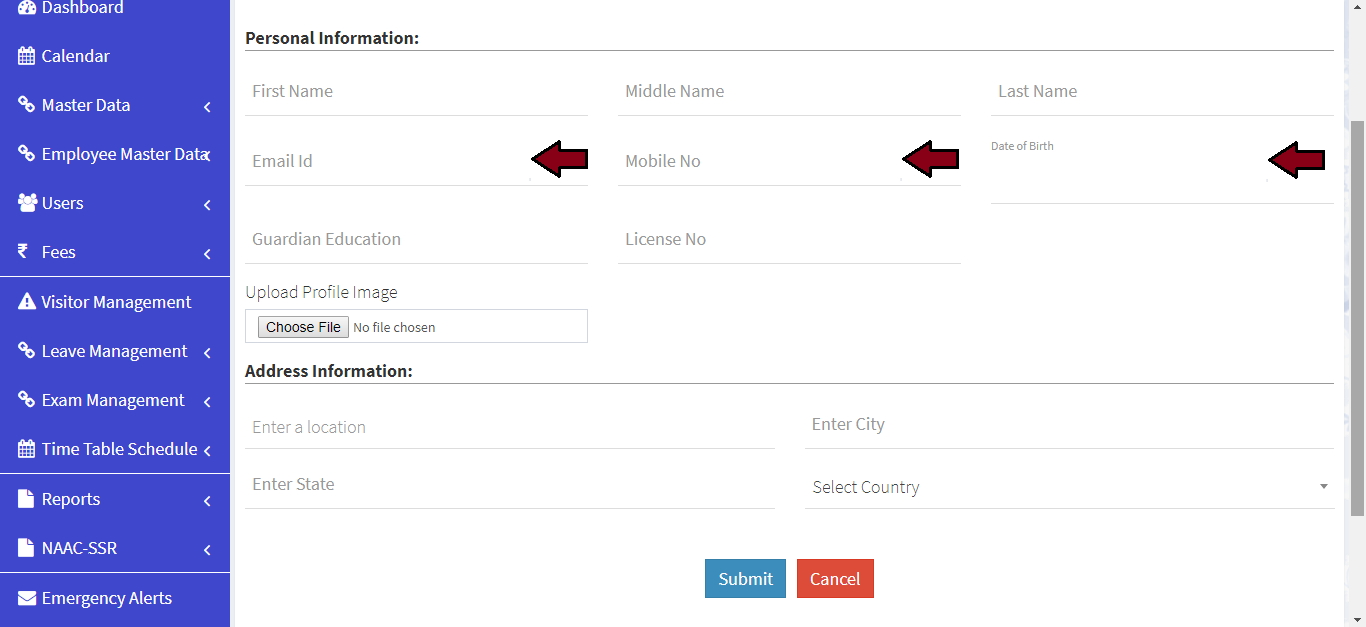Open Employee Master Data menu
The width and height of the screenshot is (1366, 627).
124,154
